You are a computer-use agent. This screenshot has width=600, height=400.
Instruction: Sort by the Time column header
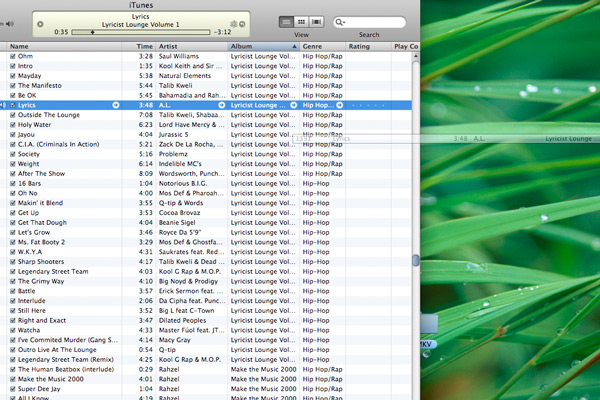pyautogui.click(x=139, y=46)
